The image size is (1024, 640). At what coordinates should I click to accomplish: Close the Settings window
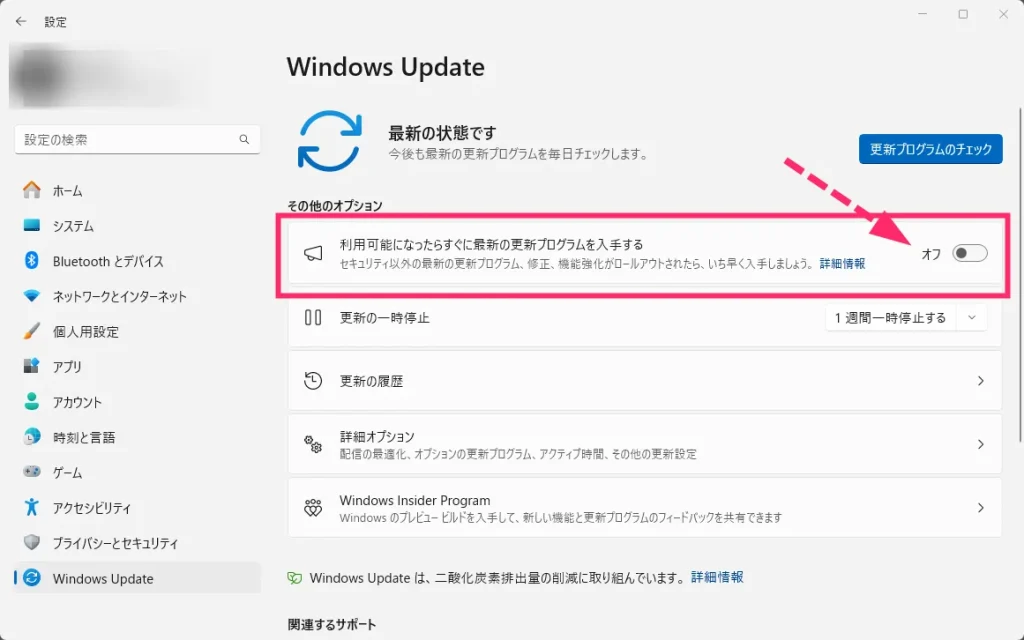pos(1004,14)
